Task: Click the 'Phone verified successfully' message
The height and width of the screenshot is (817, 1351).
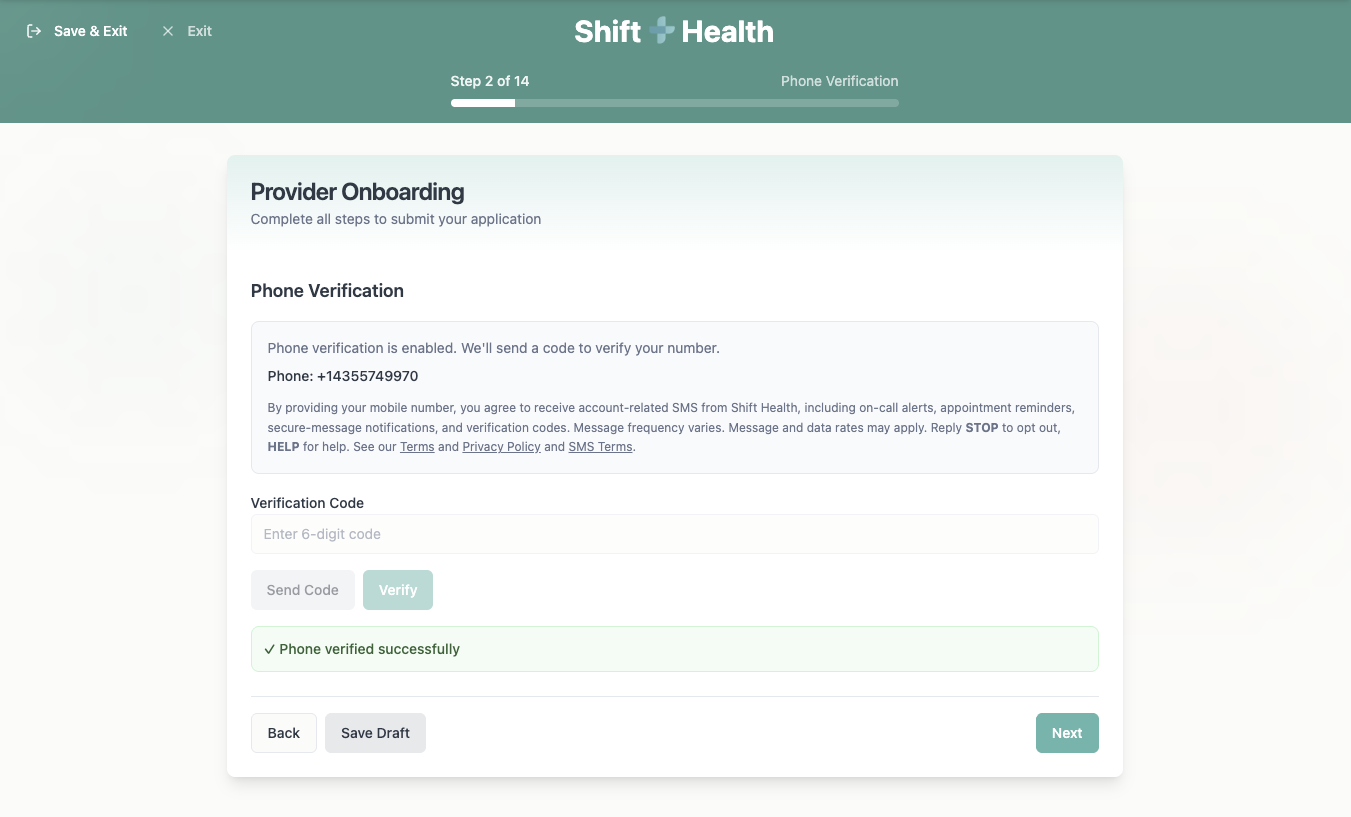Action: tap(675, 649)
